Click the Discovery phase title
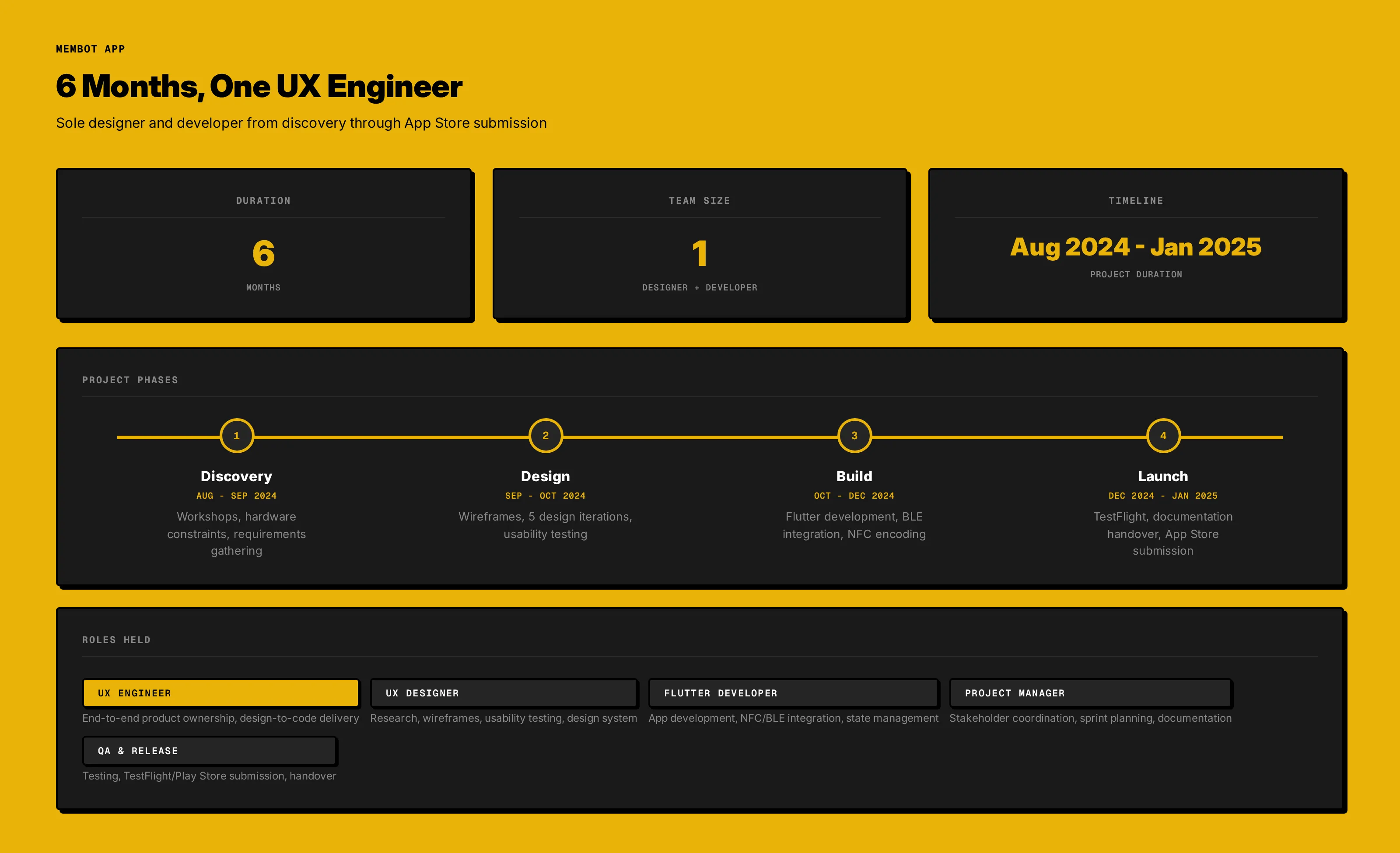This screenshot has height=853, width=1400. (x=236, y=476)
